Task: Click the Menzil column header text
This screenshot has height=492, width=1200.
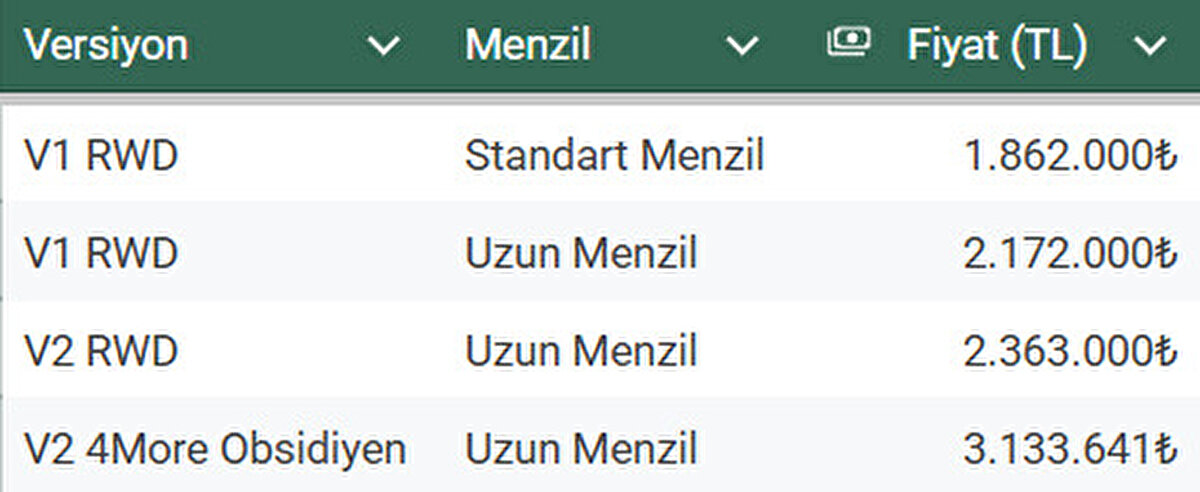Action: tap(527, 45)
